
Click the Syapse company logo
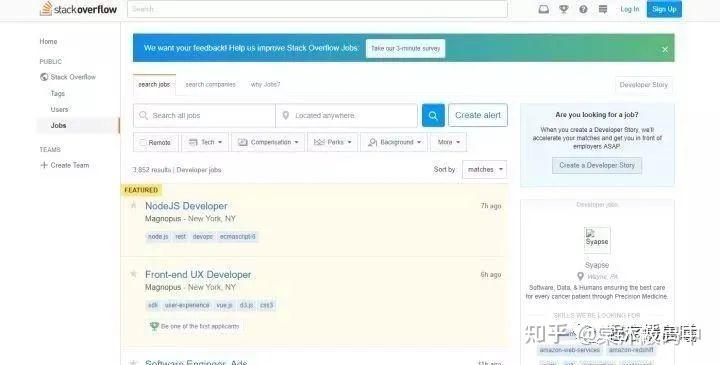[597, 240]
